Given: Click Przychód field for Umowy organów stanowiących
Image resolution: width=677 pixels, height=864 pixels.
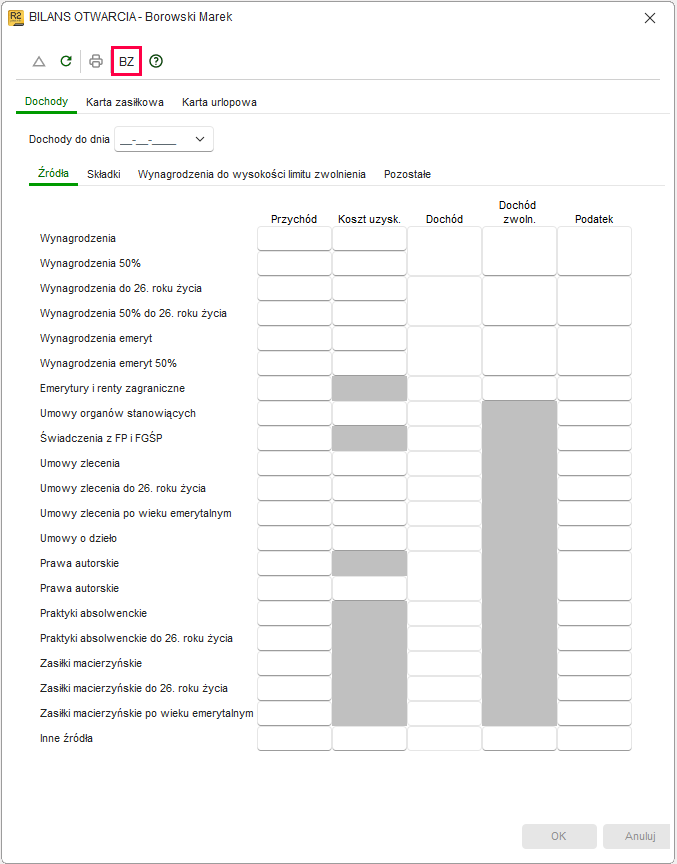Looking at the screenshot, I should click(294, 413).
